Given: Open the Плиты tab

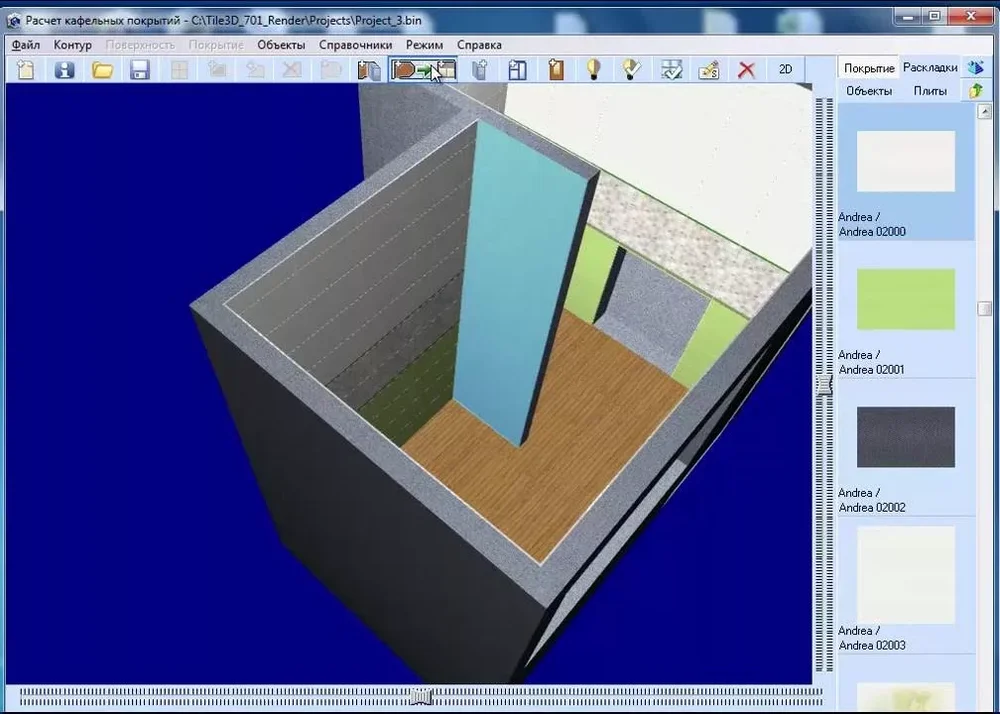Looking at the screenshot, I should tap(930, 90).
